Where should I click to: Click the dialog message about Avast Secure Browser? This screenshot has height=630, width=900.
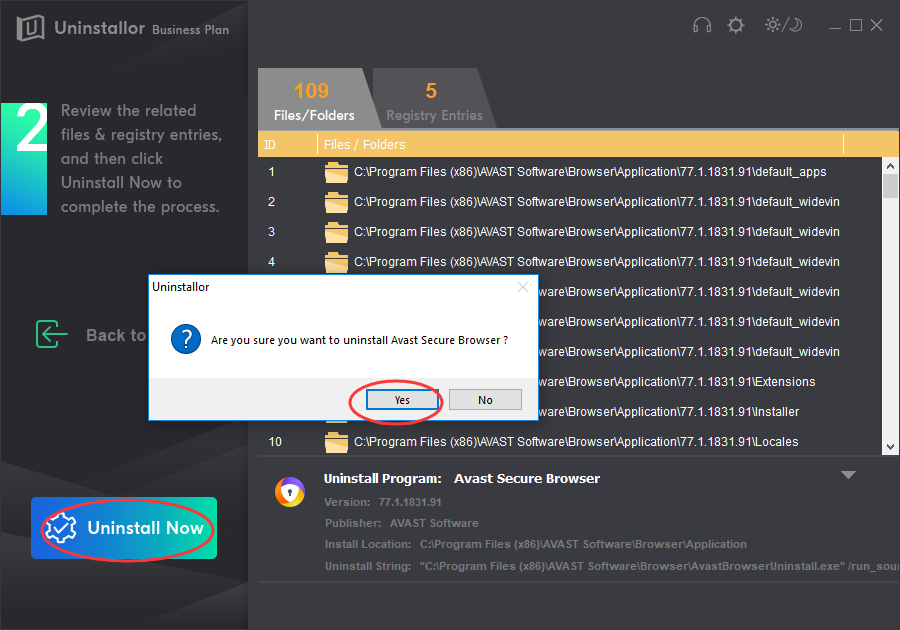coord(359,340)
